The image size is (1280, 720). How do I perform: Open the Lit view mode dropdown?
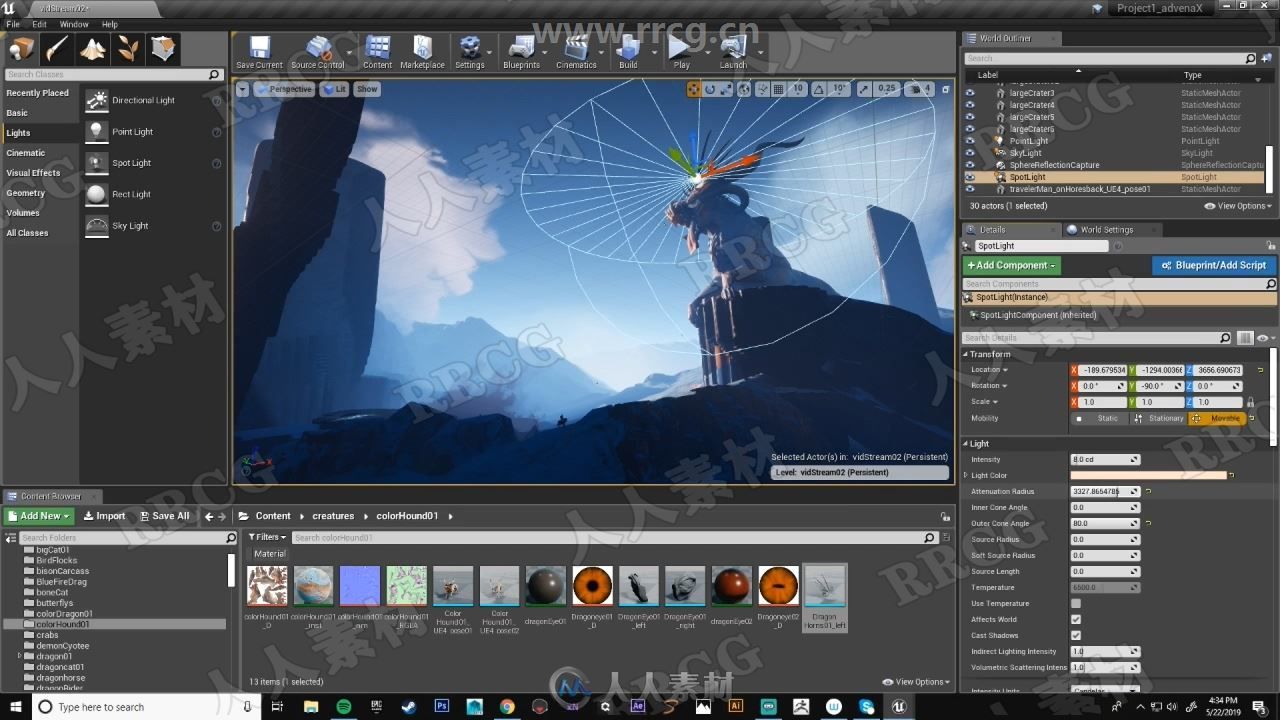[334, 89]
